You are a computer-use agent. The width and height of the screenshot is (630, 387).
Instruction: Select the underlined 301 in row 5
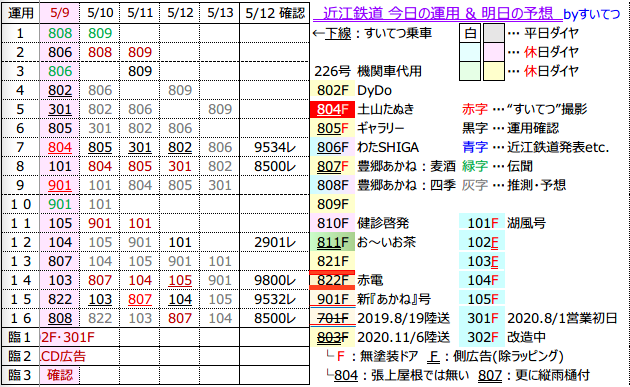pyautogui.click(x=59, y=109)
